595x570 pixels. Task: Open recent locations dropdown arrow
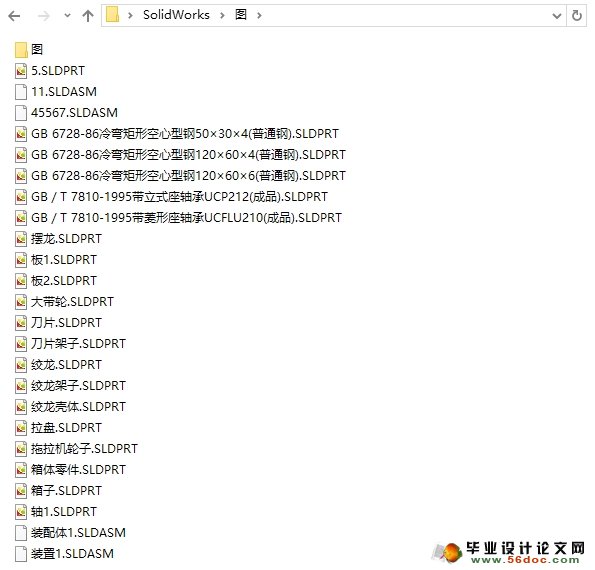67,16
